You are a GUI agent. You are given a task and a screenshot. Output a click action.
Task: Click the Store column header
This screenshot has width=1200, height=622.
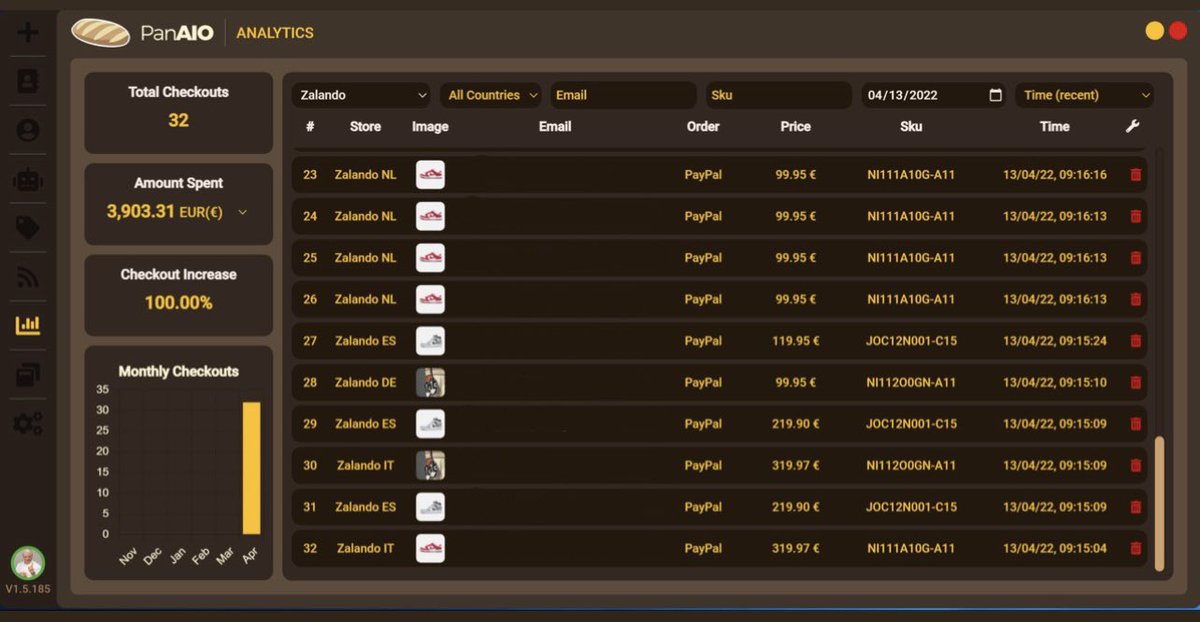pos(365,126)
